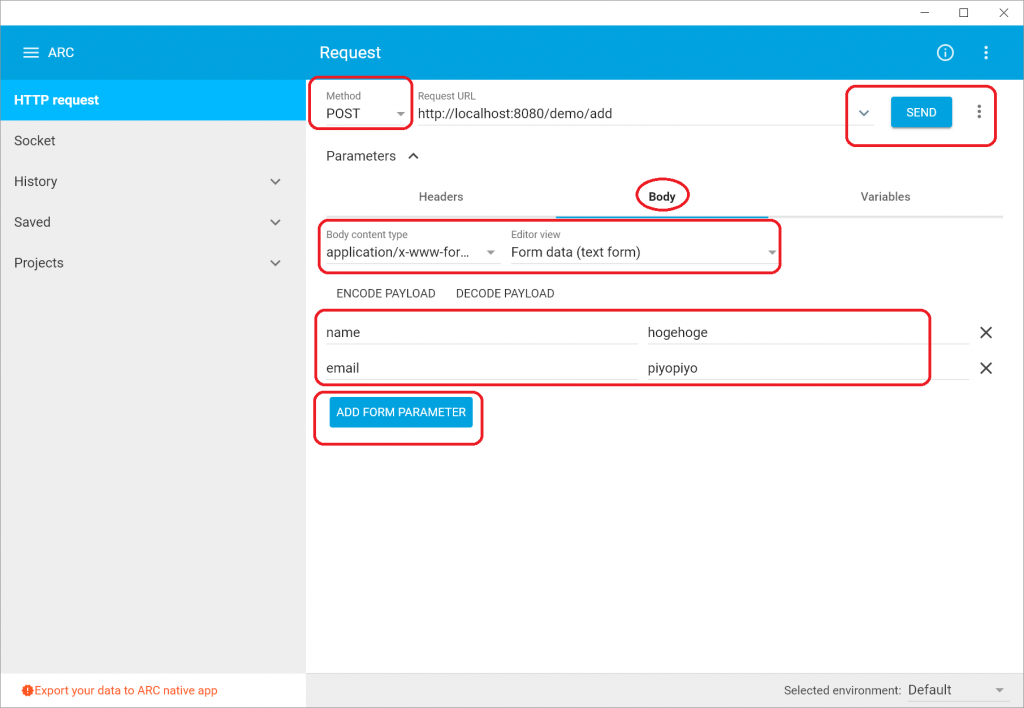Click the info icon in Request header
The height and width of the screenshot is (708, 1024).
click(x=945, y=53)
